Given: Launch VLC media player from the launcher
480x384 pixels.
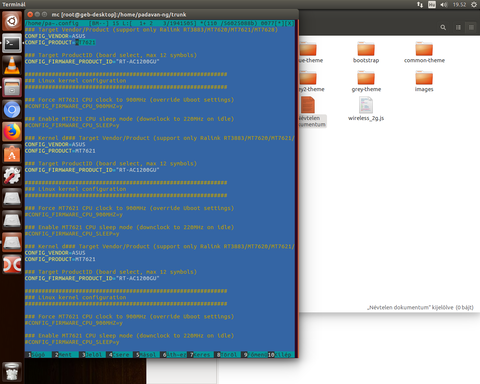Looking at the screenshot, I should [12, 65].
